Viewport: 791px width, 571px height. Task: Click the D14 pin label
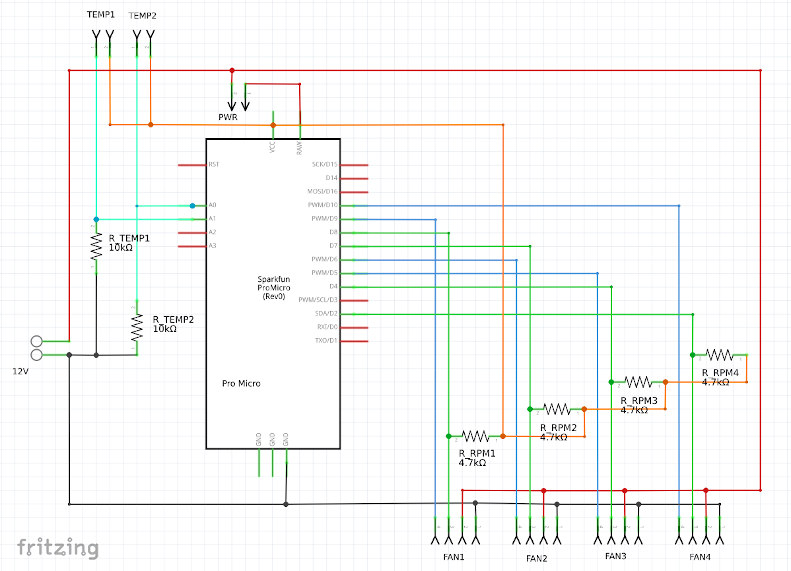(x=331, y=178)
